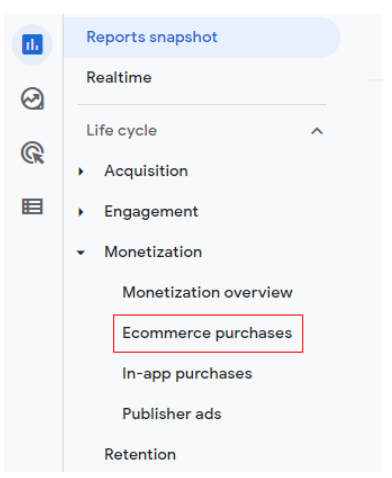
Task: Open the Advertising cursor-target icon
Action: [32, 153]
